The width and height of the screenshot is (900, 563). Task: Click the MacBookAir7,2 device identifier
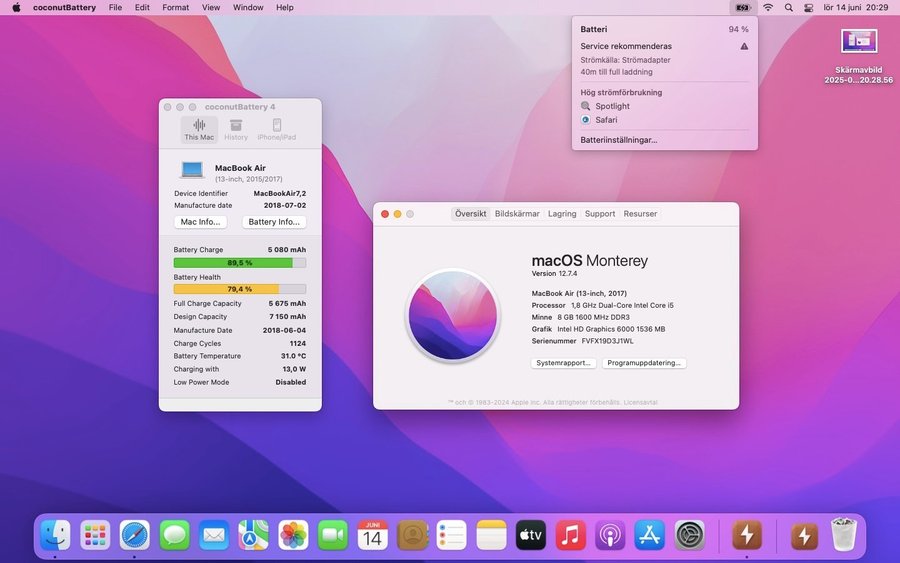[280, 193]
